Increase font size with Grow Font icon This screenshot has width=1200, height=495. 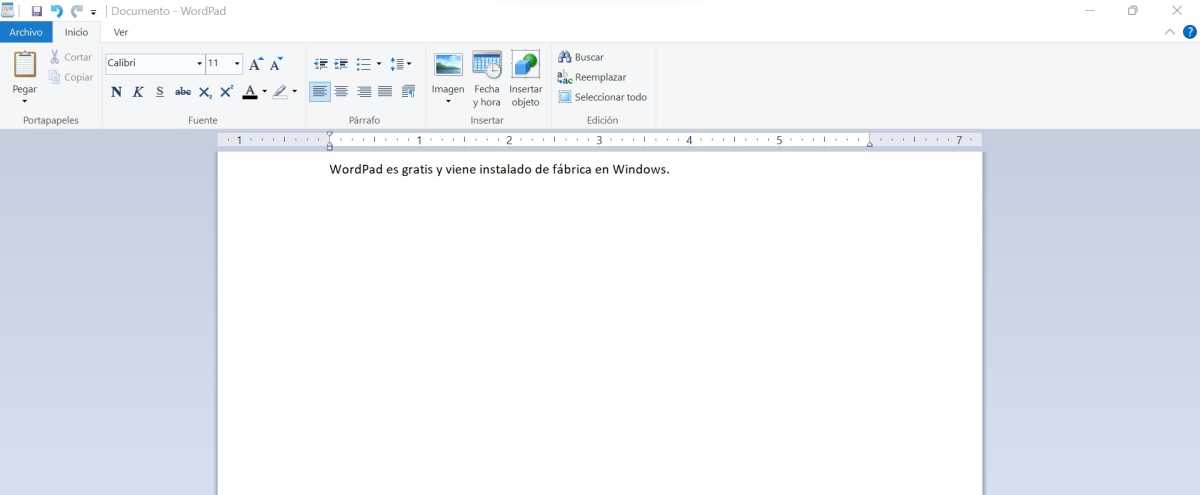[256, 64]
